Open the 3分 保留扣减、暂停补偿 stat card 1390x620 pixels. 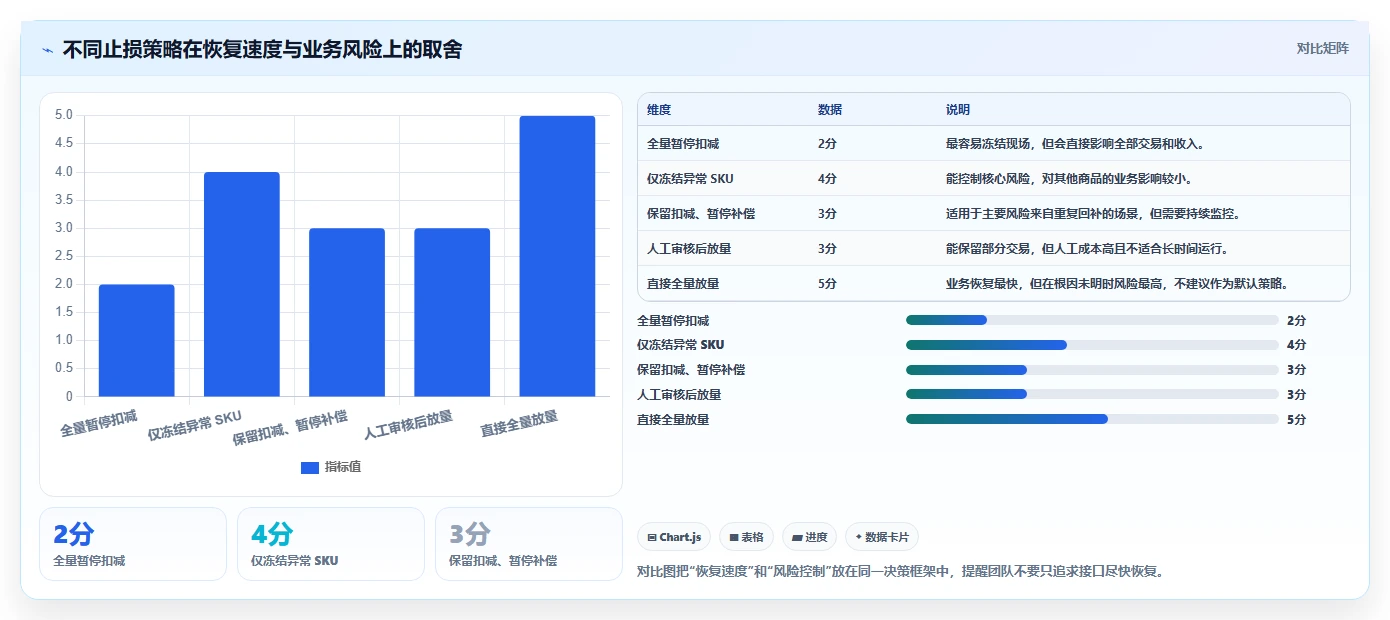(529, 544)
